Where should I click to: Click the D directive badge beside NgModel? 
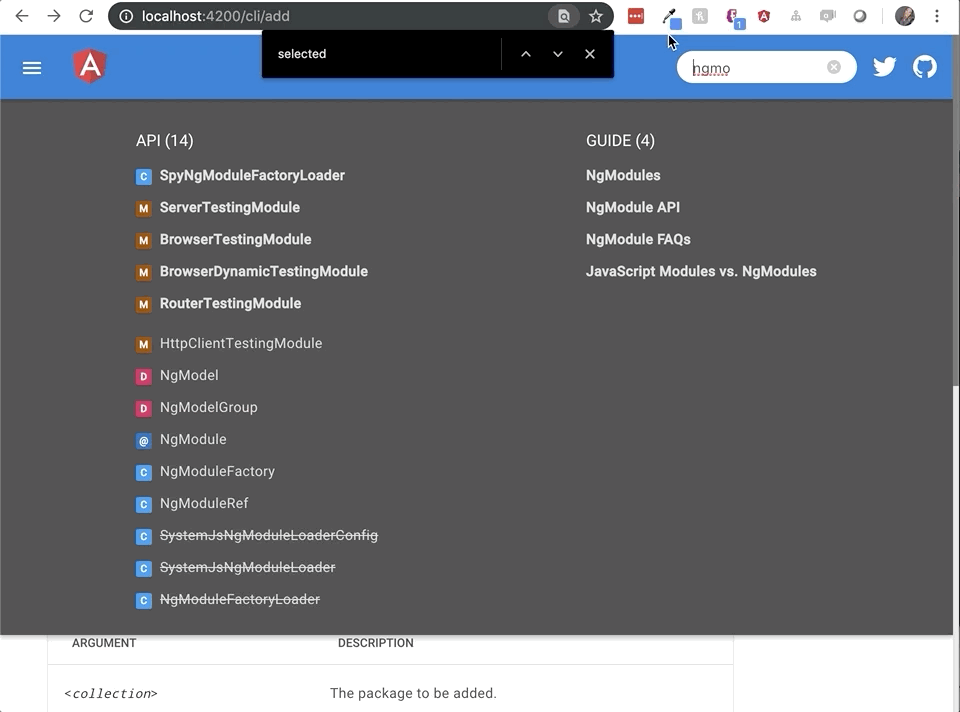pyautogui.click(x=144, y=376)
